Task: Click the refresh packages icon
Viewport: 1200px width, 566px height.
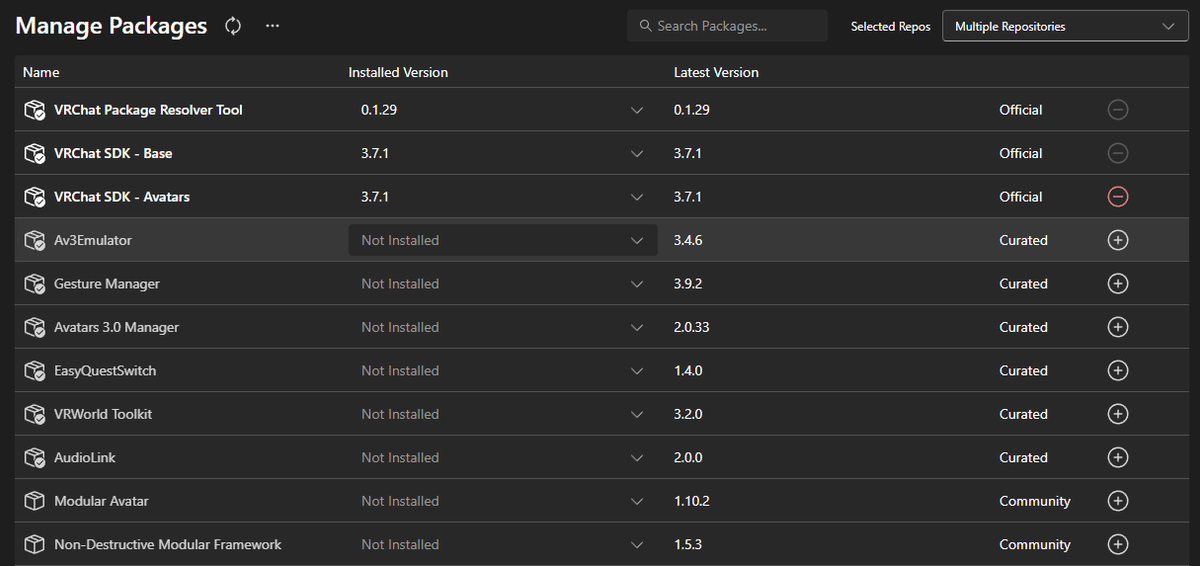Action: 233,27
